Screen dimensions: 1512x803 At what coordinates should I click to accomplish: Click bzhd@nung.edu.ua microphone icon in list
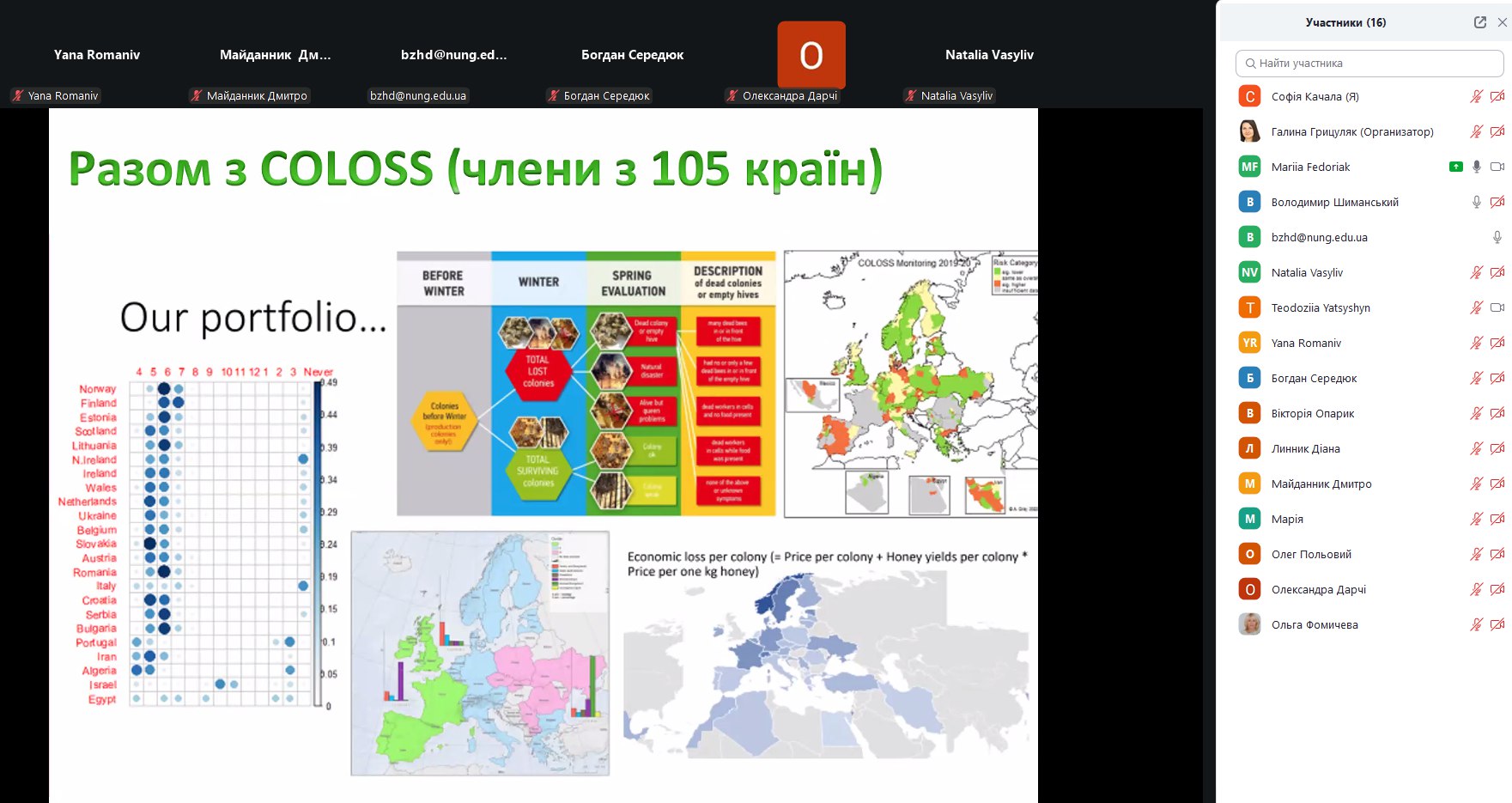tap(1497, 237)
